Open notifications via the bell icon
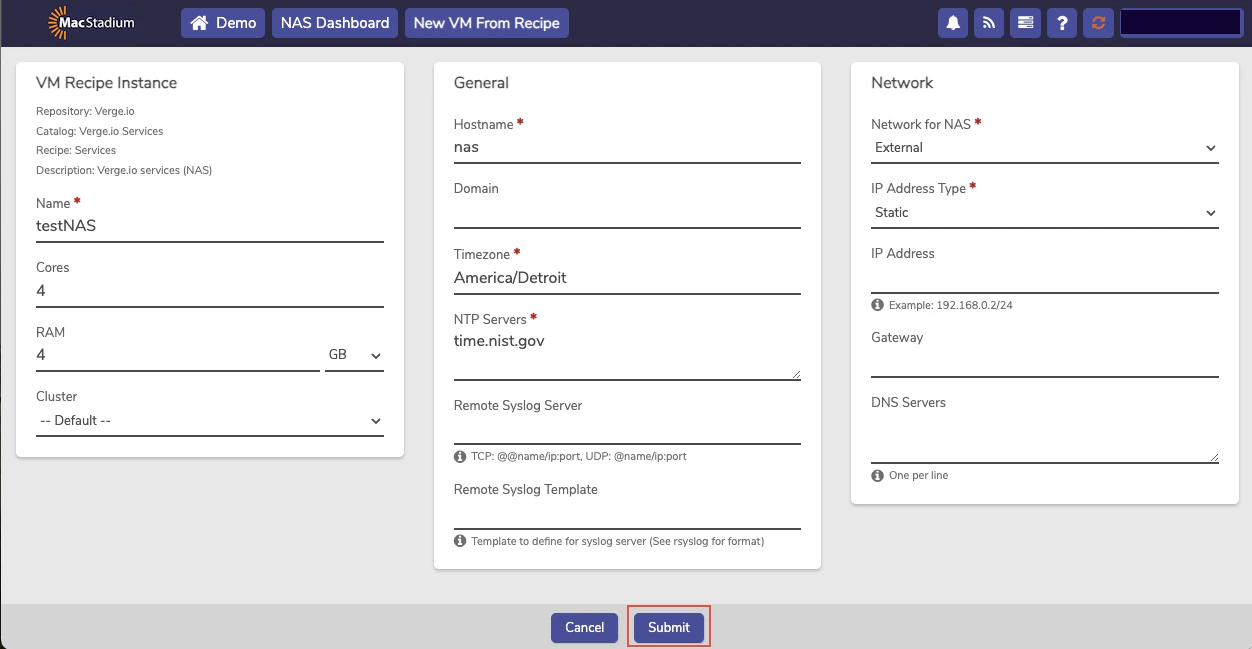The height and width of the screenshot is (649, 1252). [952, 22]
